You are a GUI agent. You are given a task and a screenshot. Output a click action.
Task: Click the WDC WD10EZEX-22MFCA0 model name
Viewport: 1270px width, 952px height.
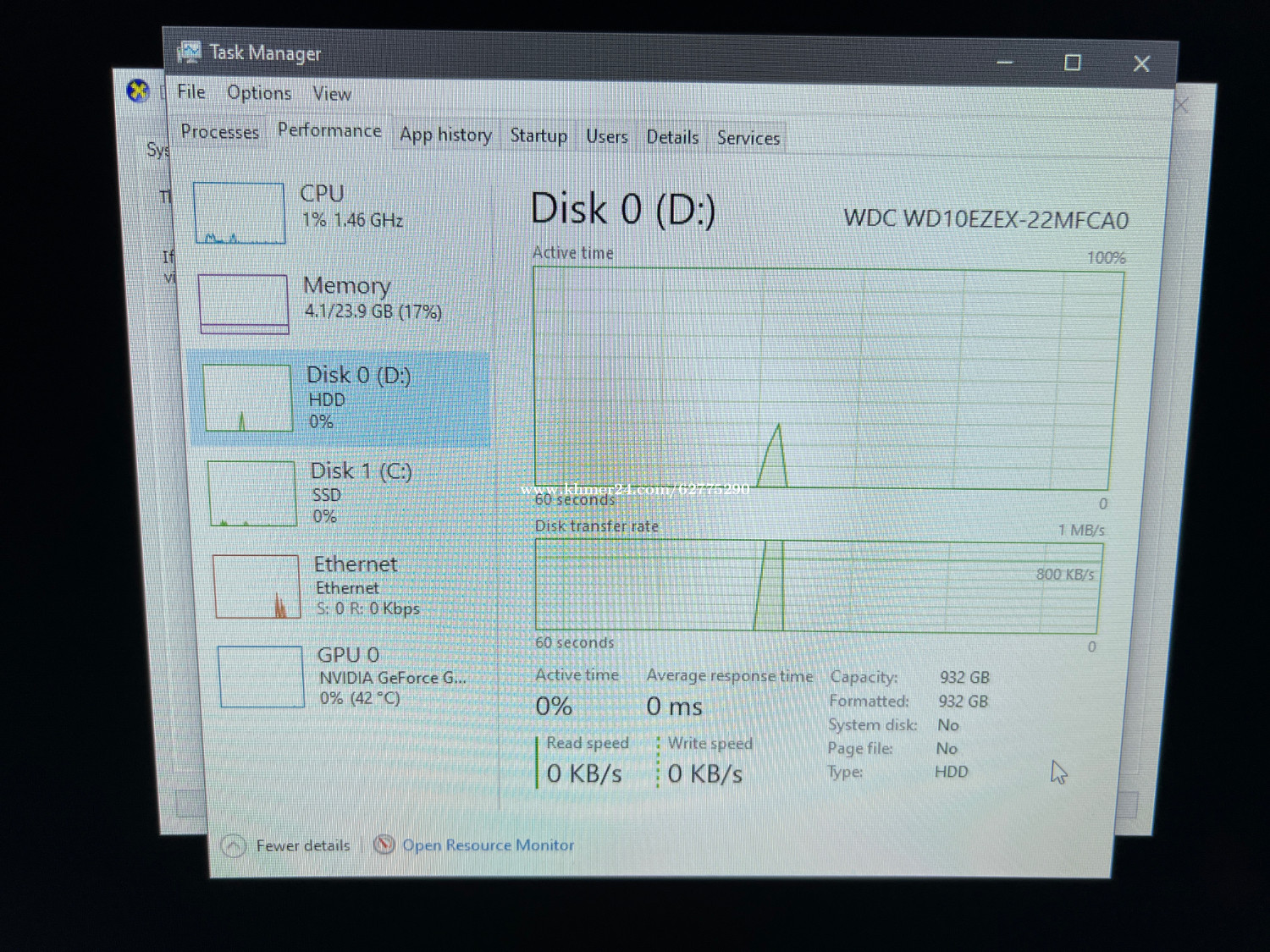(986, 220)
